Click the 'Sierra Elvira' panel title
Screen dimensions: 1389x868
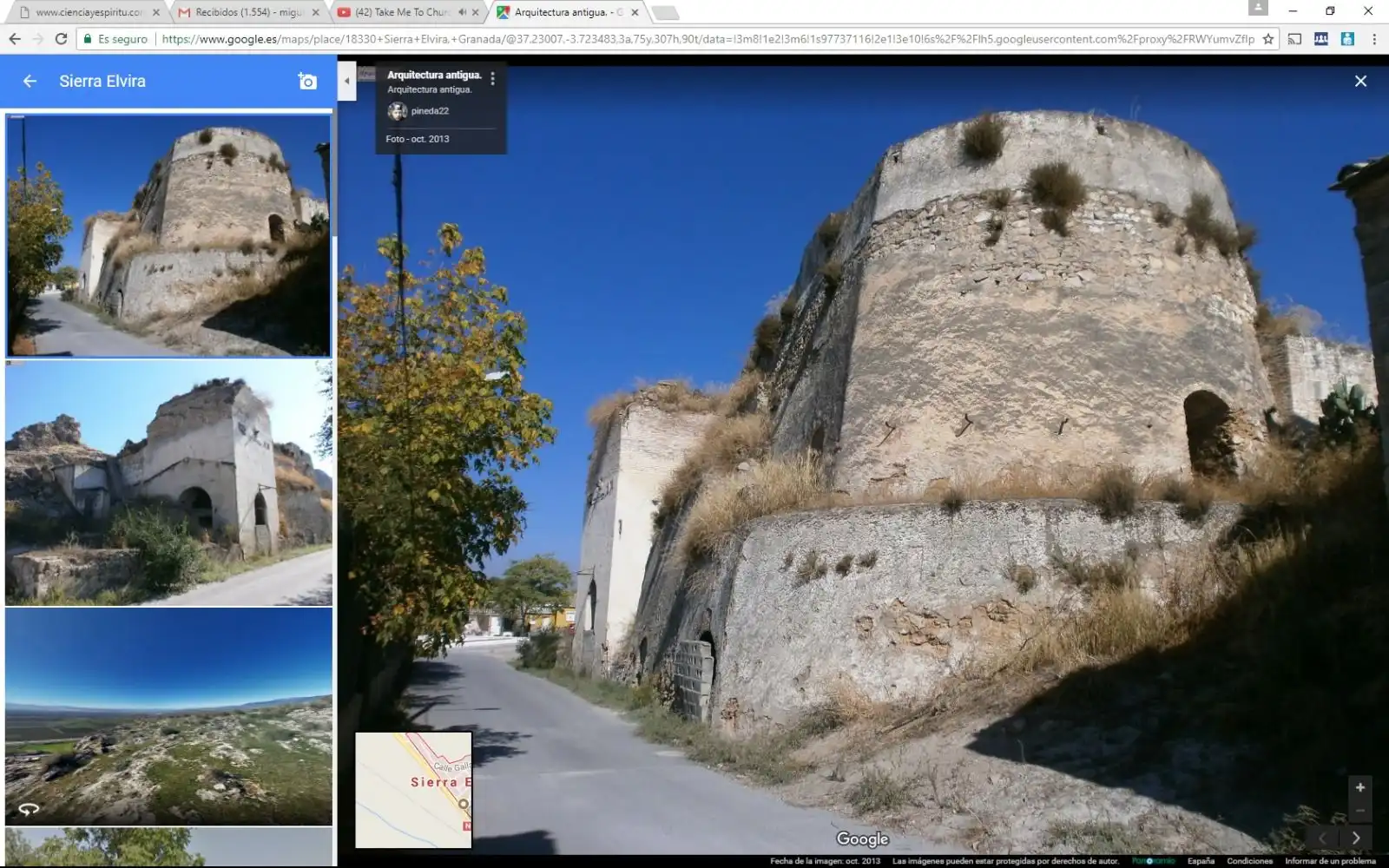[x=102, y=81]
